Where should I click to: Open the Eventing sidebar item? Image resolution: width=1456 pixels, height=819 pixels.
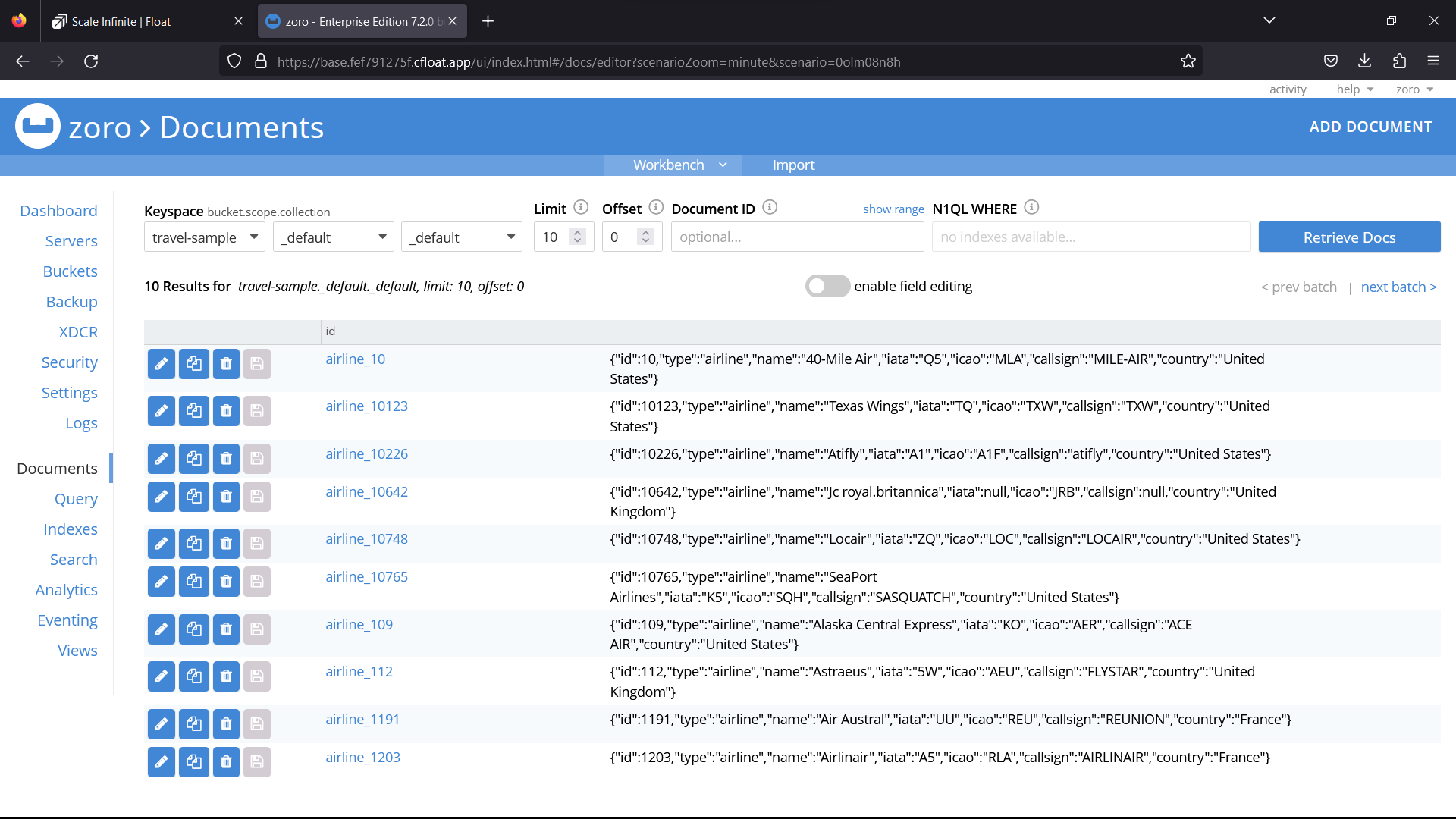[67, 620]
